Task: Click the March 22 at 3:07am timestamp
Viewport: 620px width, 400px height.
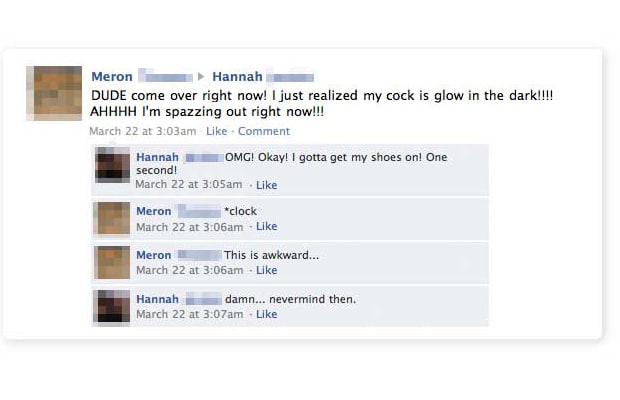Action: [190, 314]
